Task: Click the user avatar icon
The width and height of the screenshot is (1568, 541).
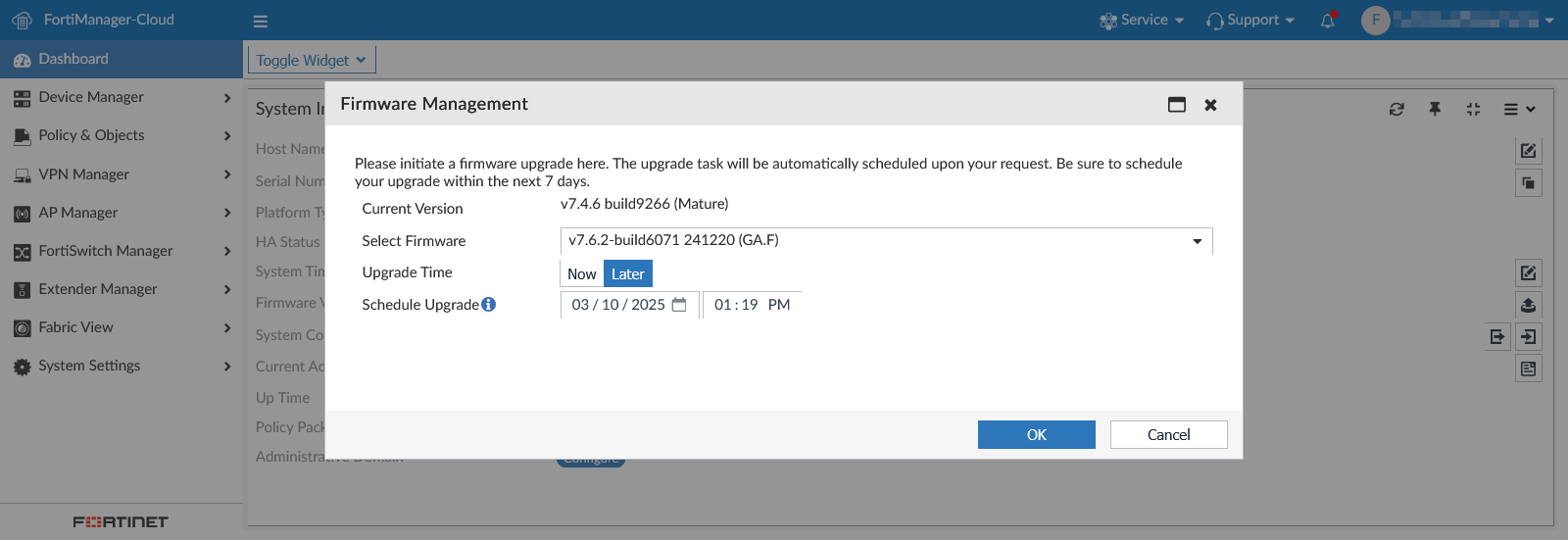Action: click(x=1375, y=20)
